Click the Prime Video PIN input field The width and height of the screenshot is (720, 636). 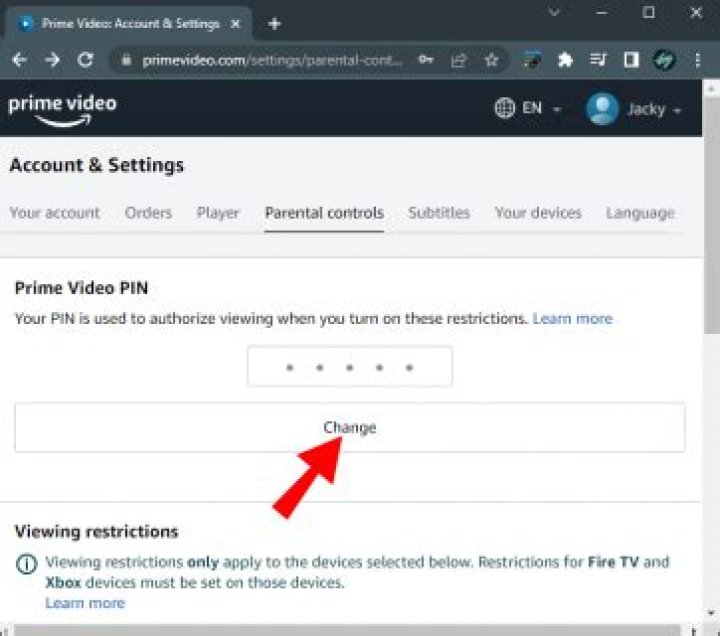[x=350, y=367]
